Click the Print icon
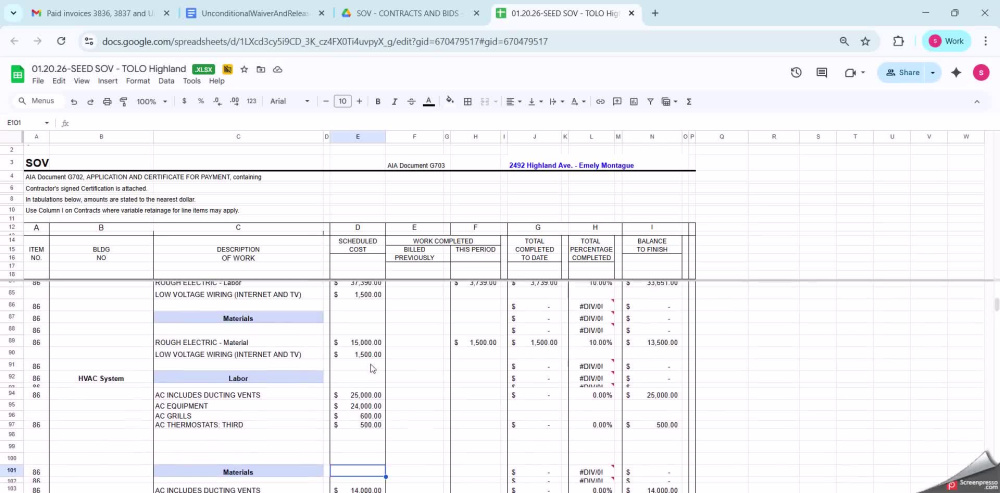 coord(107,101)
